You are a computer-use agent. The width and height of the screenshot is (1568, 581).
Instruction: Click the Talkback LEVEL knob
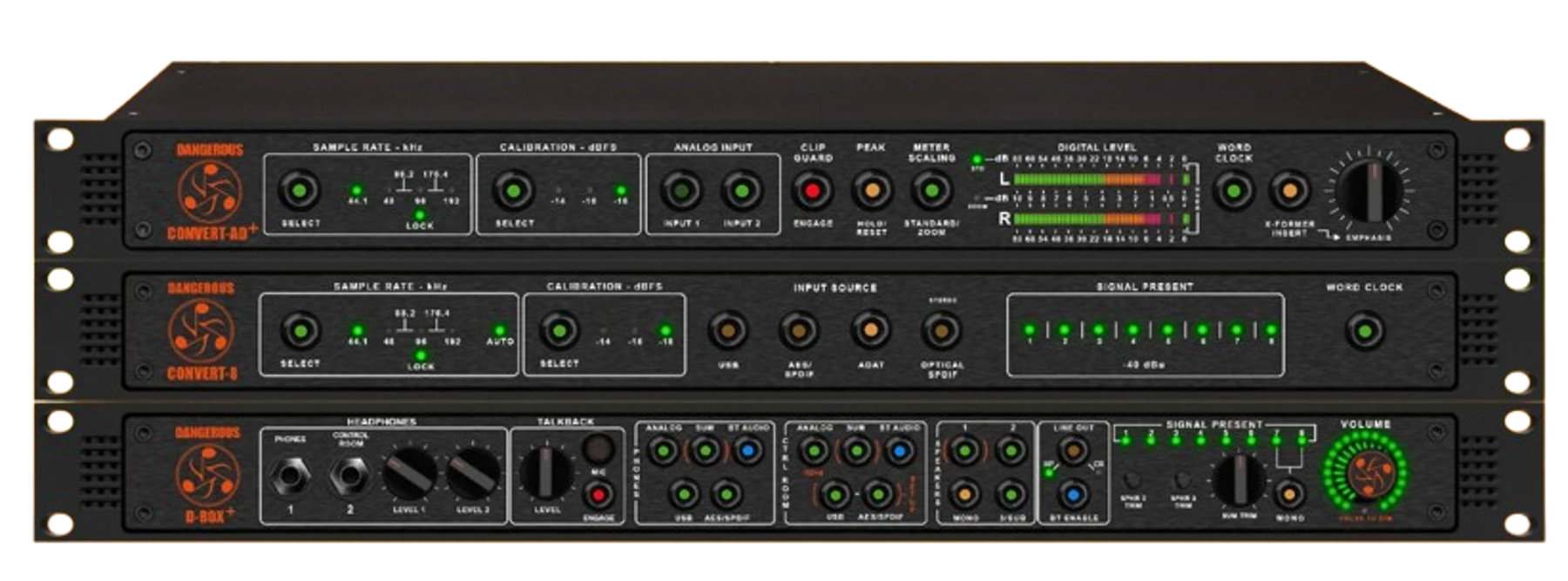click(546, 472)
